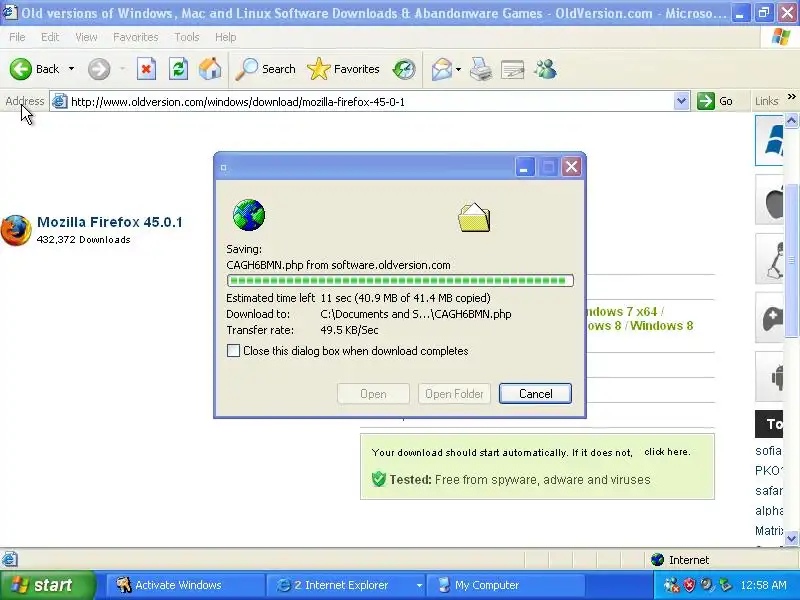This screenshot has height=600, width=800.
Task: Switch to Activate Windows taskbar item
Action: (185, 585)
